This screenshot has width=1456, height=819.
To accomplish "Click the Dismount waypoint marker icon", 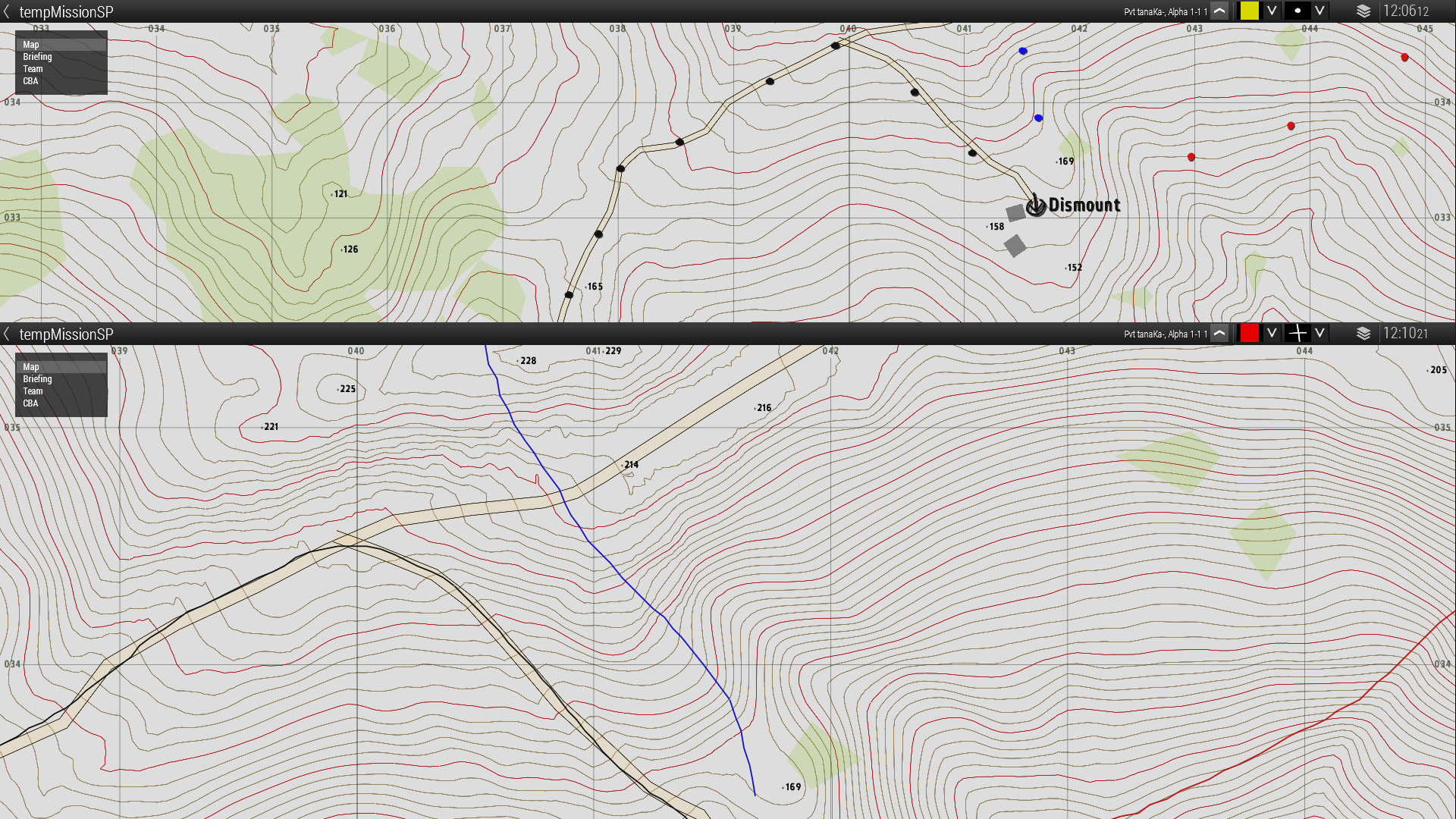I will [1036, 206].
